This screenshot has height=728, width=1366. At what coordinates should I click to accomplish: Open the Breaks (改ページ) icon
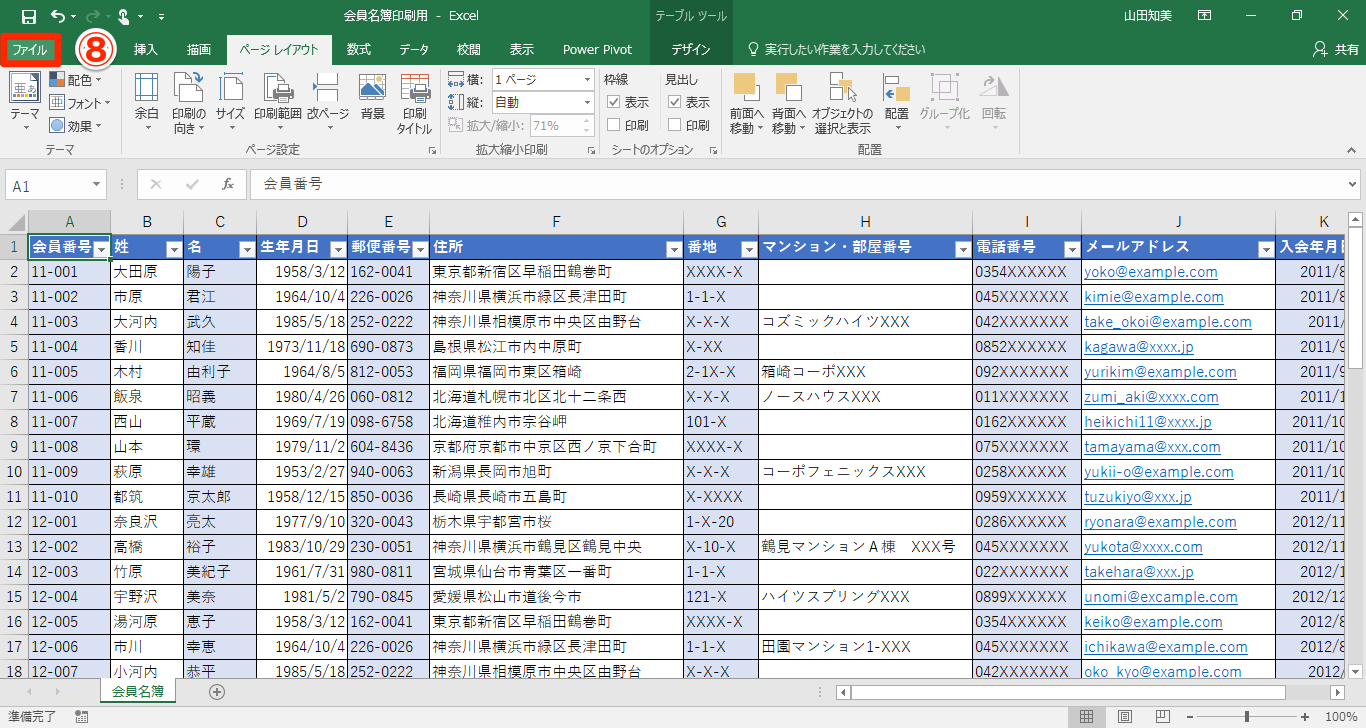click(x=327, y=87)
